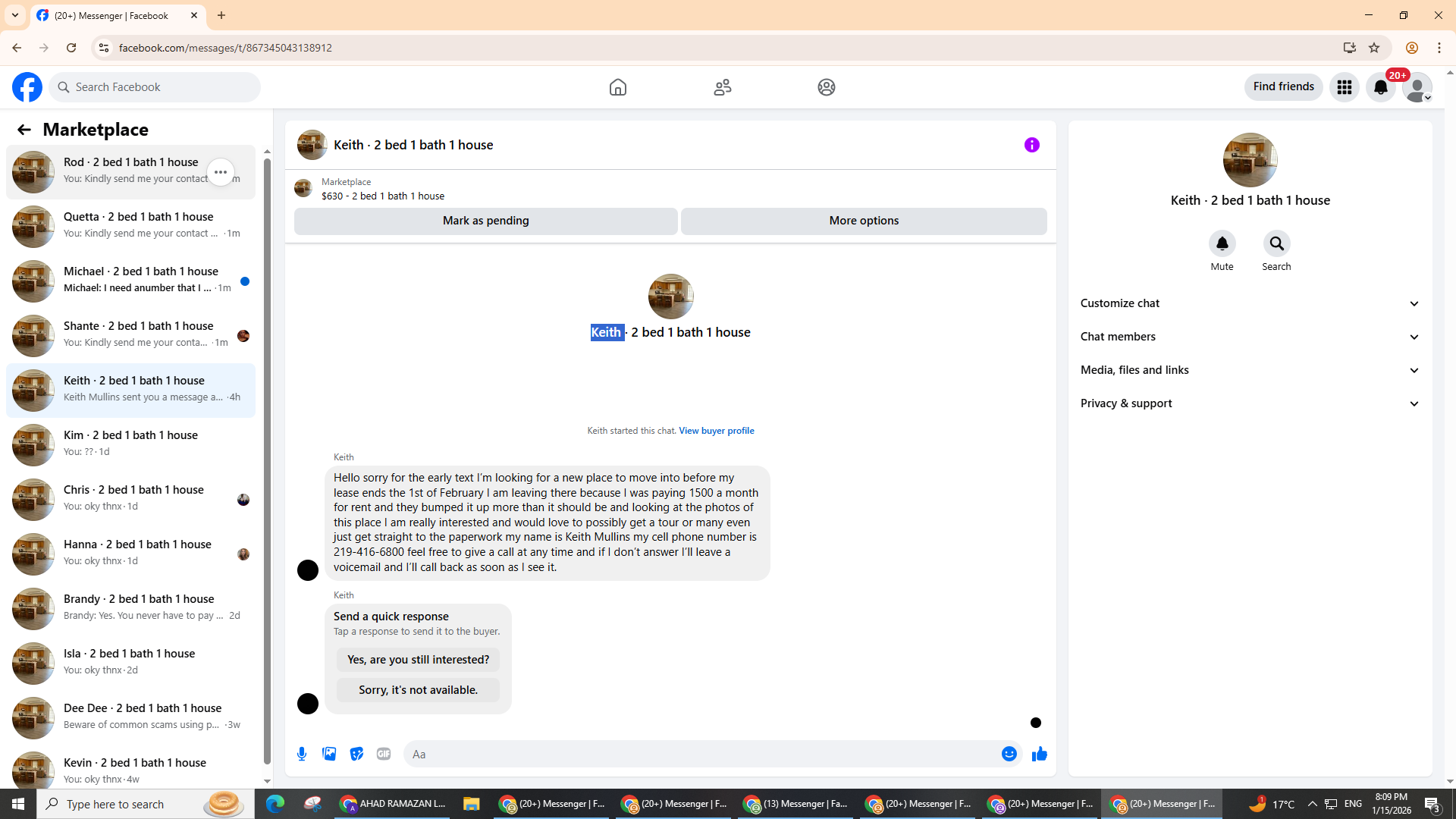This screenshot has width=1456, height=819.
Task: Mark the listing as pending
Action: click(485, 221)
